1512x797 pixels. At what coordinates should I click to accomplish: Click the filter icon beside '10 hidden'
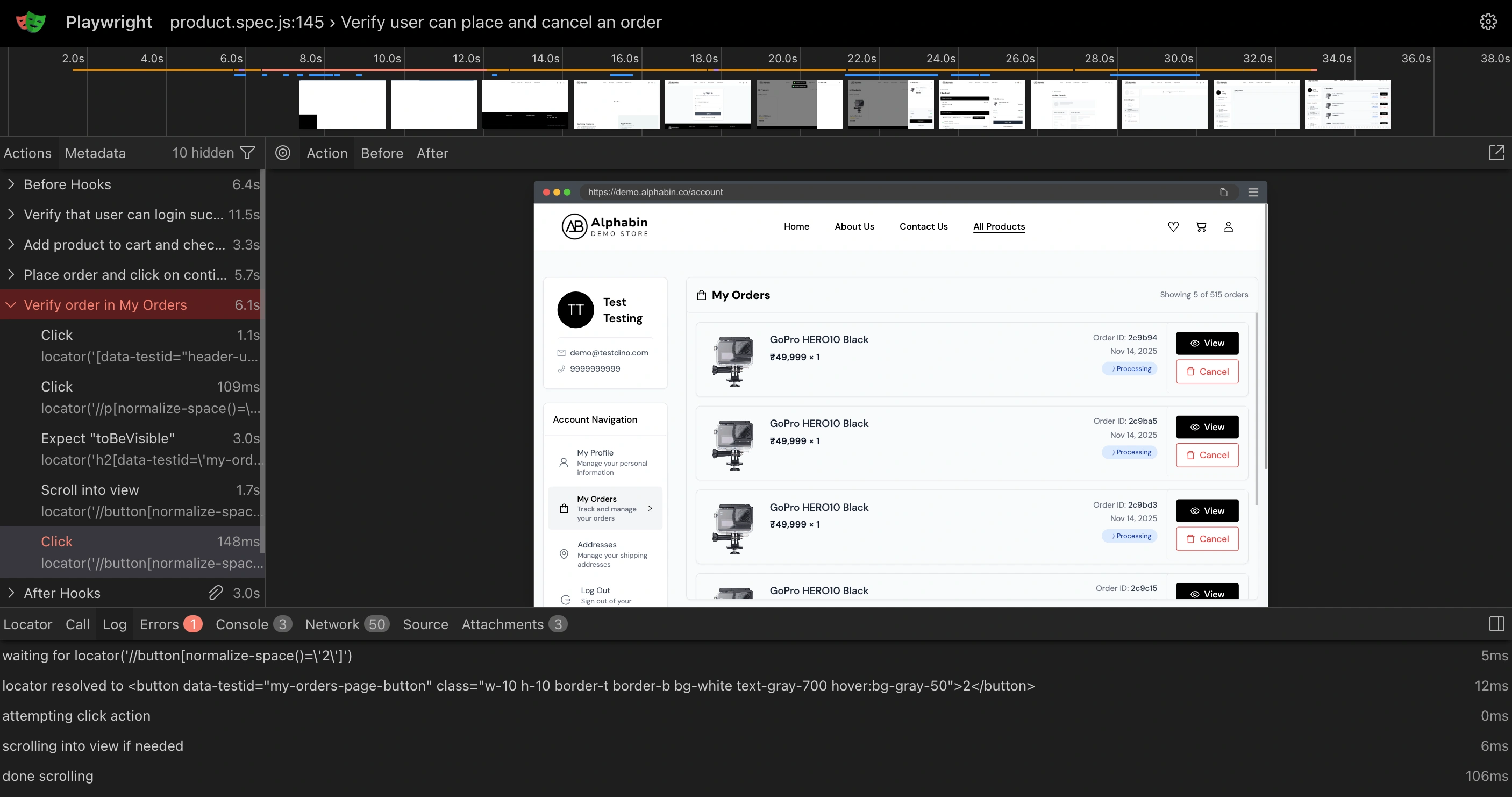pos(247,153)
